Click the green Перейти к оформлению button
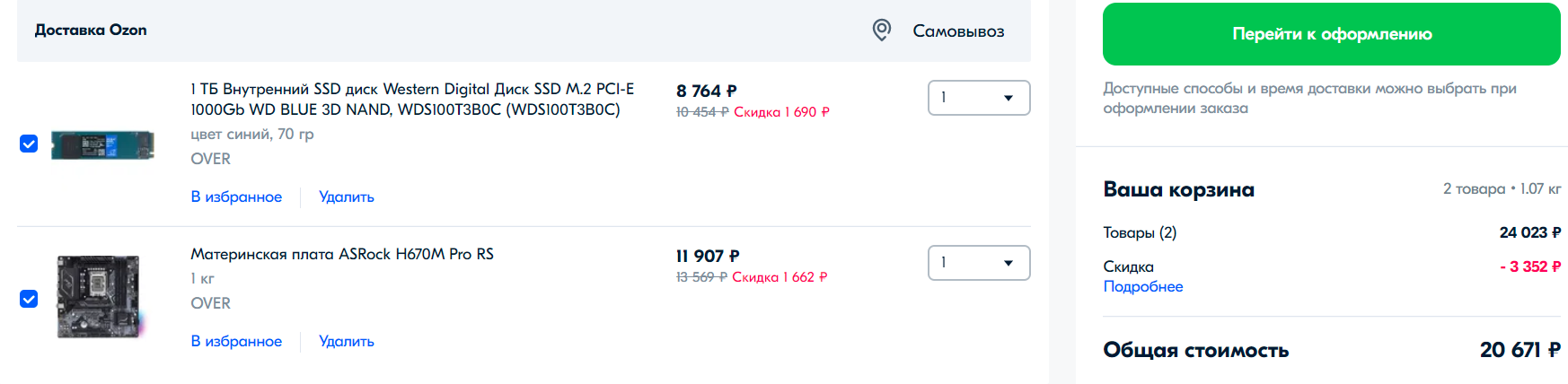 [x=1331, y=34]
